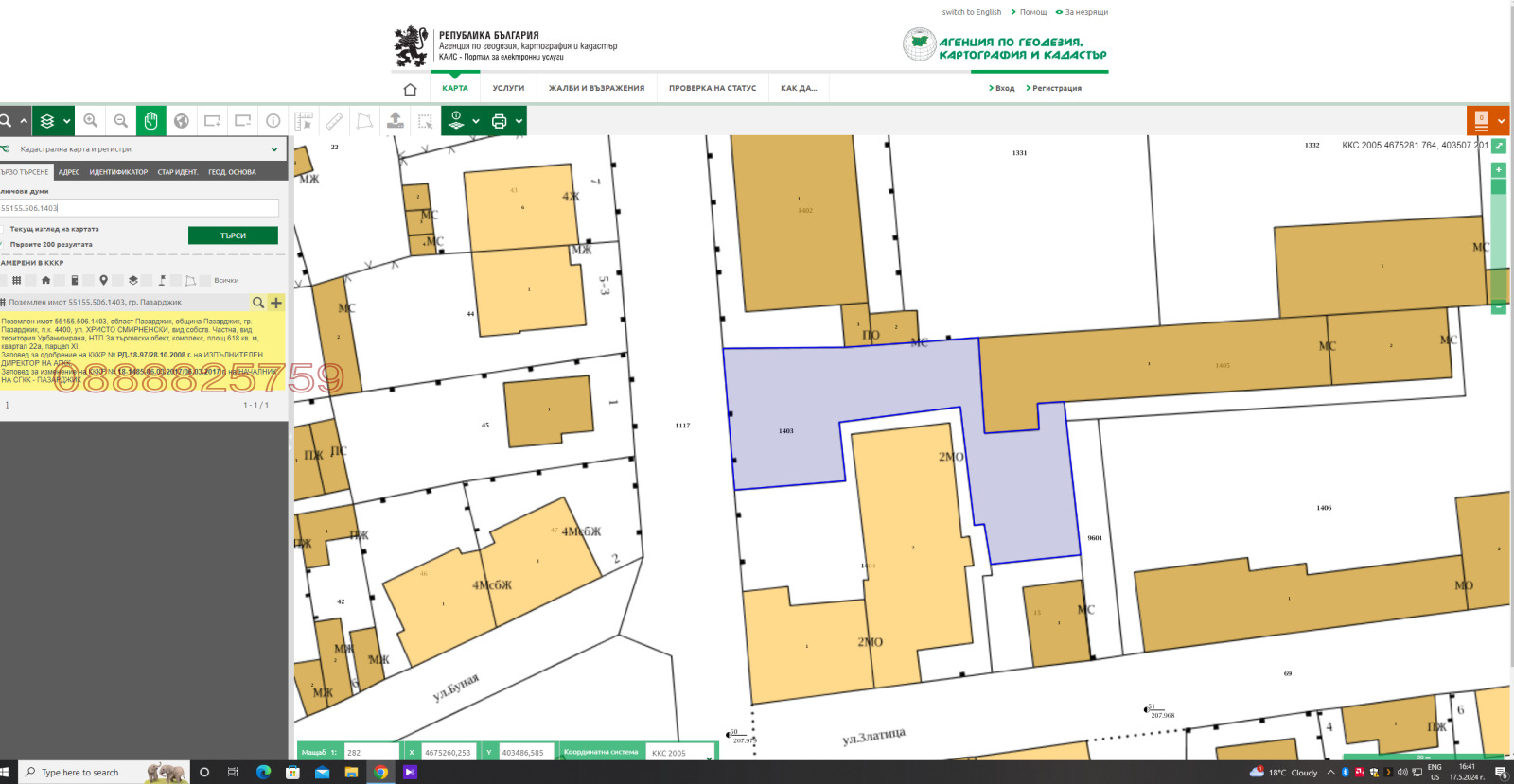
Task: Select the ruler measure distance tool
Action: [334, 121]
